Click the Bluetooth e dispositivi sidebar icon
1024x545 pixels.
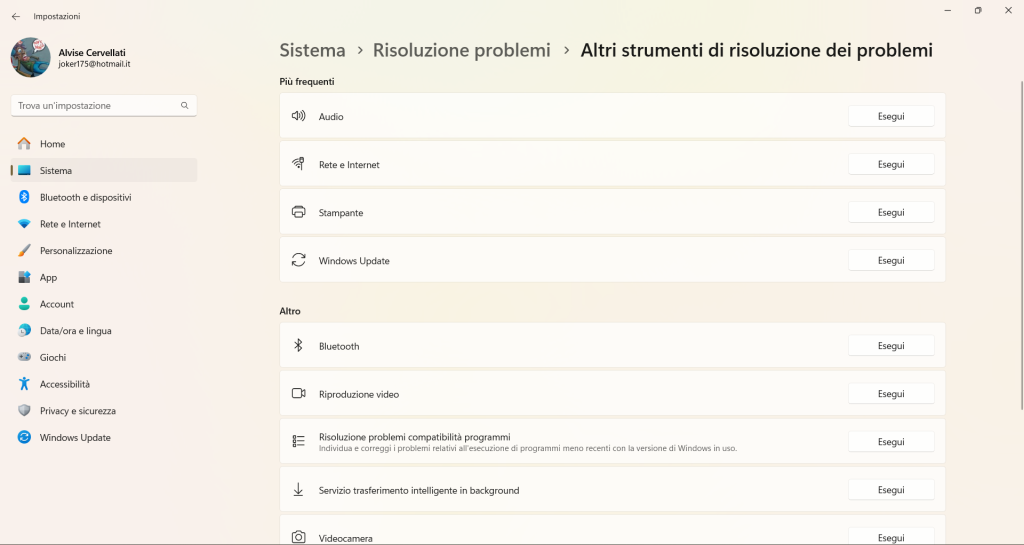click(x=24, y=197)
